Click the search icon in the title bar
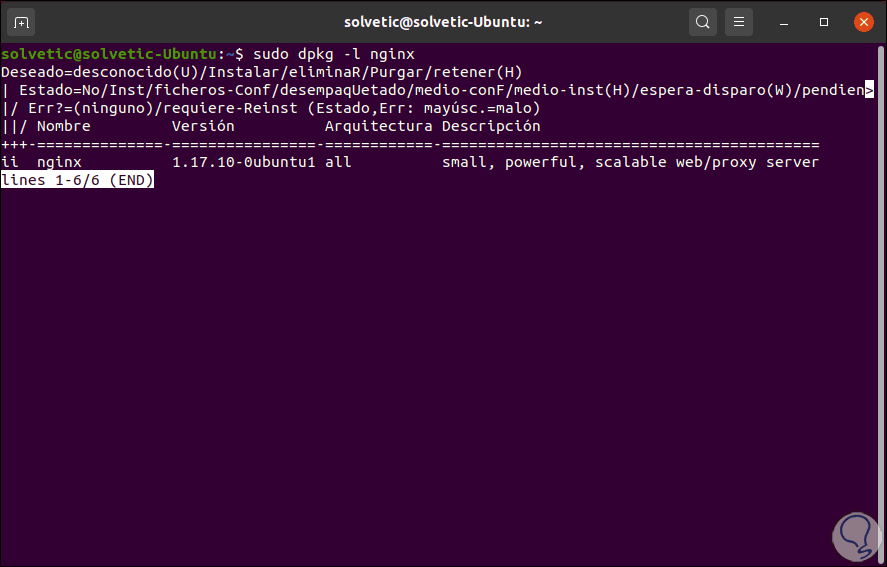The width and height of the screenshot is (887, 567). [703, 21]
